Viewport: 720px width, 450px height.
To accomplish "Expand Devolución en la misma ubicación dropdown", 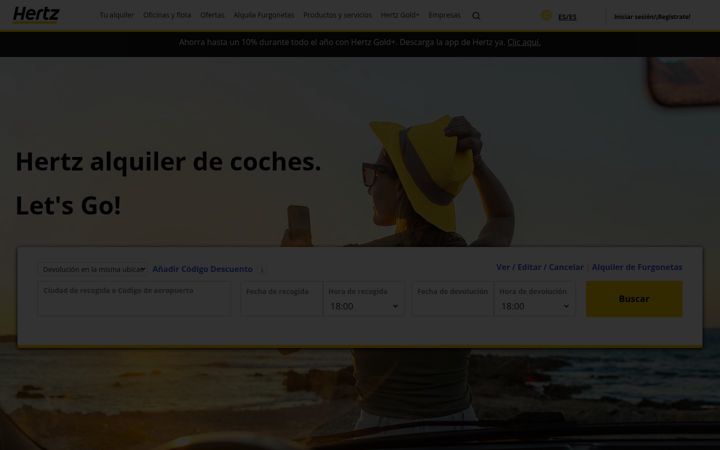I will point(93,270).
